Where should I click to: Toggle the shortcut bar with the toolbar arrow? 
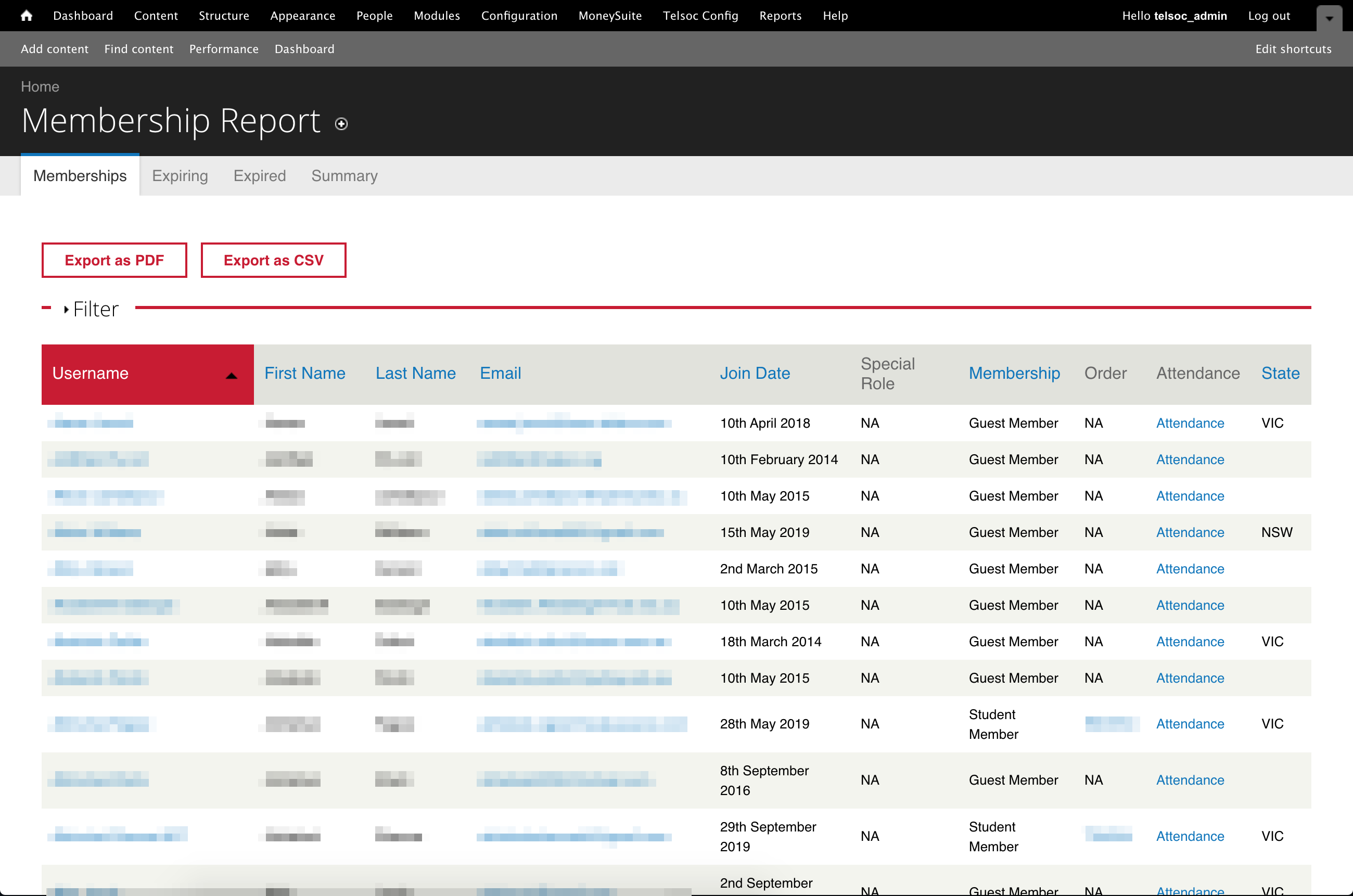[x=1329, y=18]
